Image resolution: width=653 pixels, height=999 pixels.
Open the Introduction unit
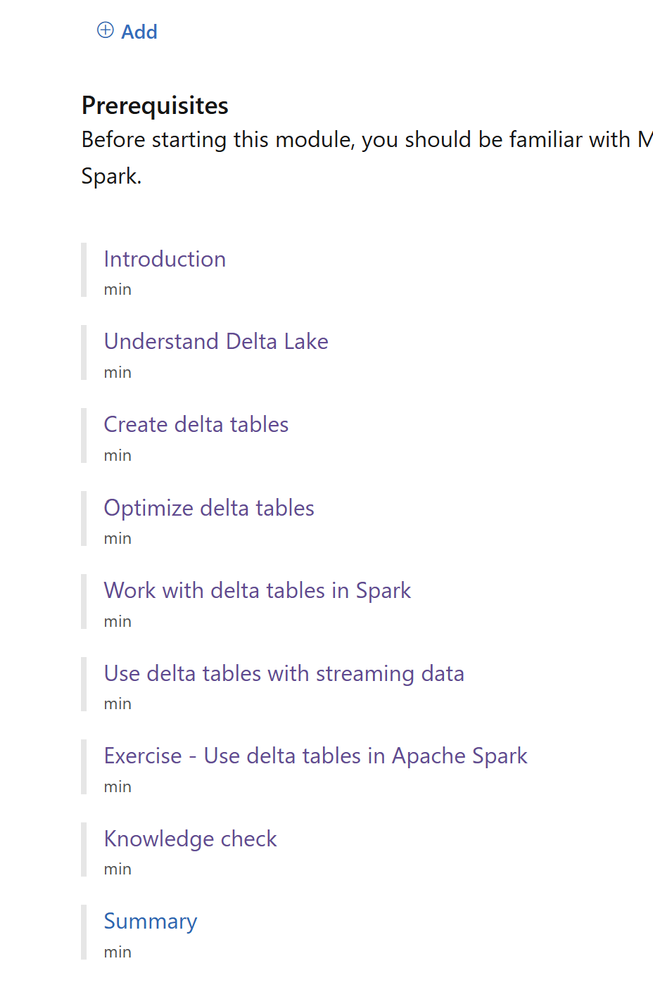tap(165, 259)
